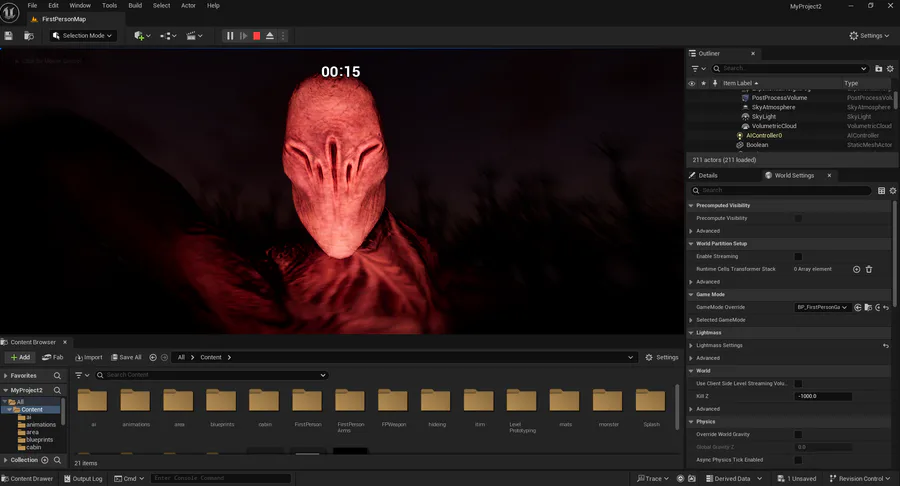Enable Streaming checkbox in World Partition Setup
This screenshot has width=900, height=486.
click(x=798, y=256)
